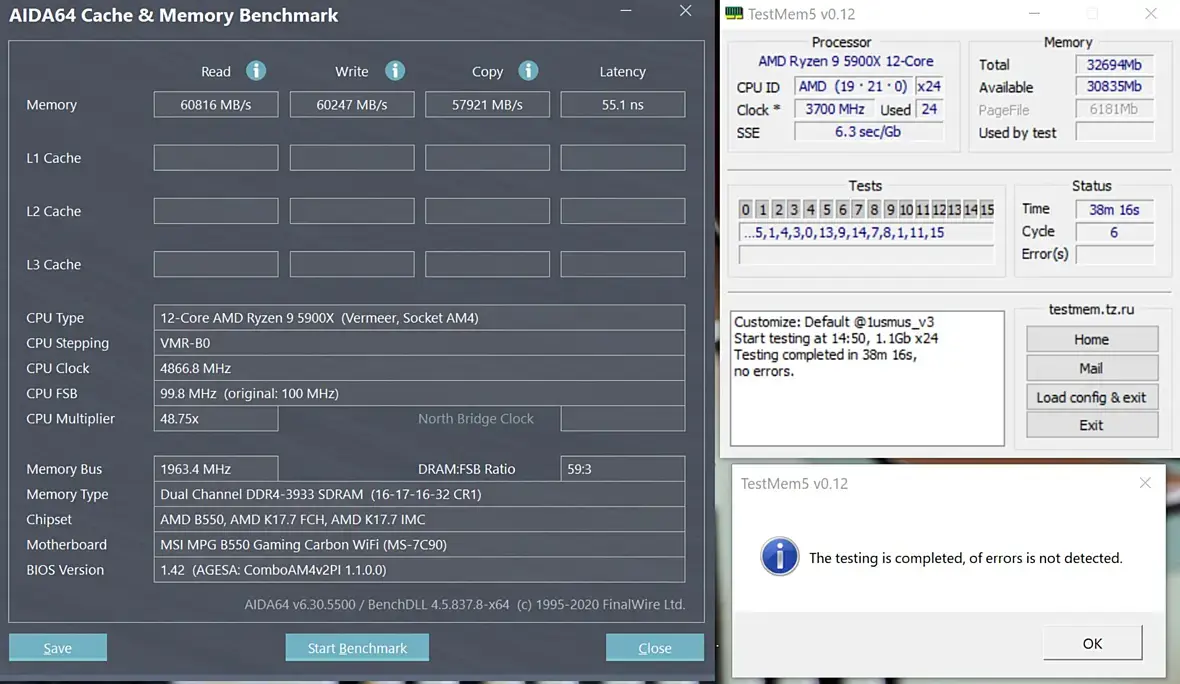Click the empty L1 Cache Read field
Image resolution: width=1180 pixels, height=684 pixels.
216,158
